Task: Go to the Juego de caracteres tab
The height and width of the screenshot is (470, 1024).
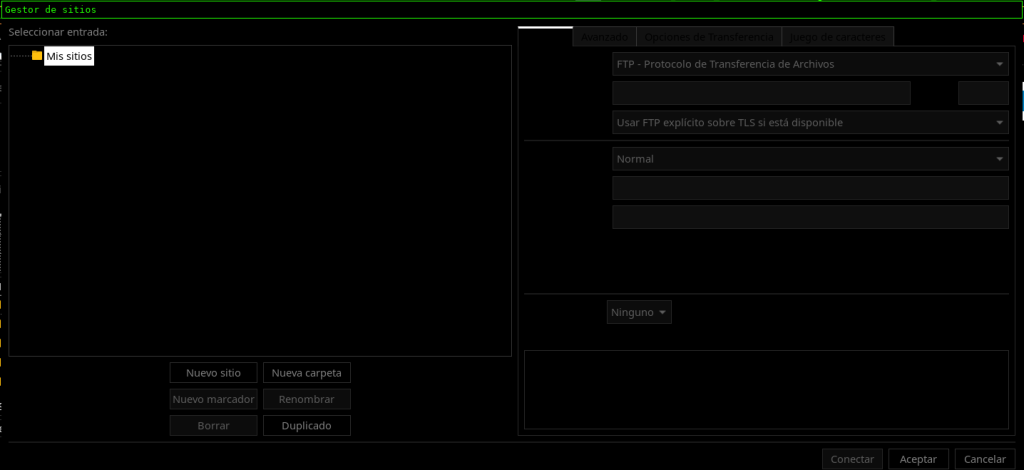Action: pos(837,37)
